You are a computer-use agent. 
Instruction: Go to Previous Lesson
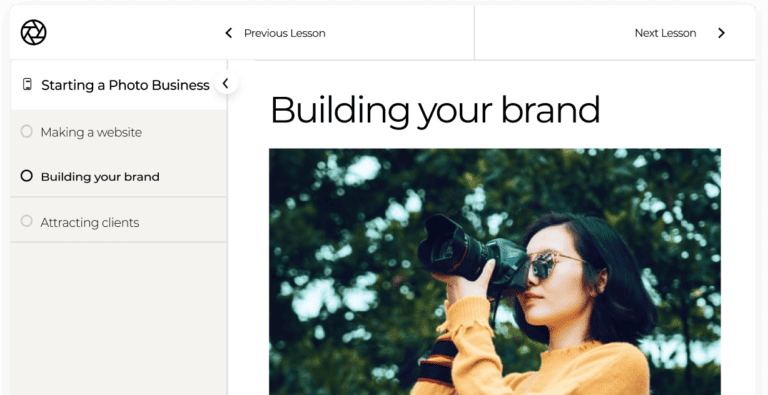point(285,33)
